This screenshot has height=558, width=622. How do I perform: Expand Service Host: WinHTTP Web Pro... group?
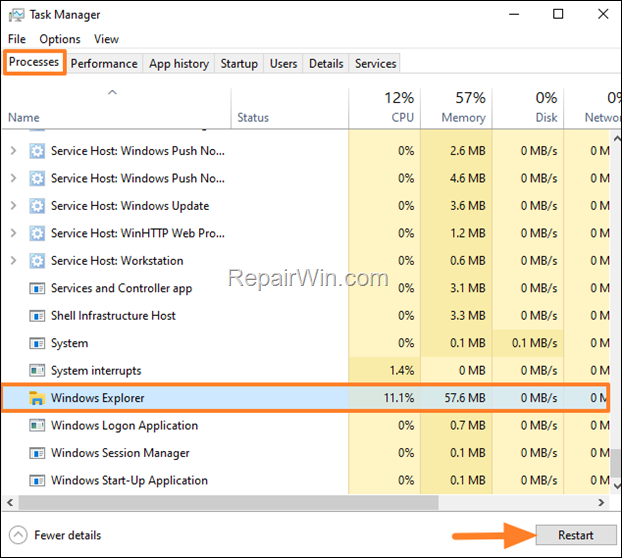[13, 233]
